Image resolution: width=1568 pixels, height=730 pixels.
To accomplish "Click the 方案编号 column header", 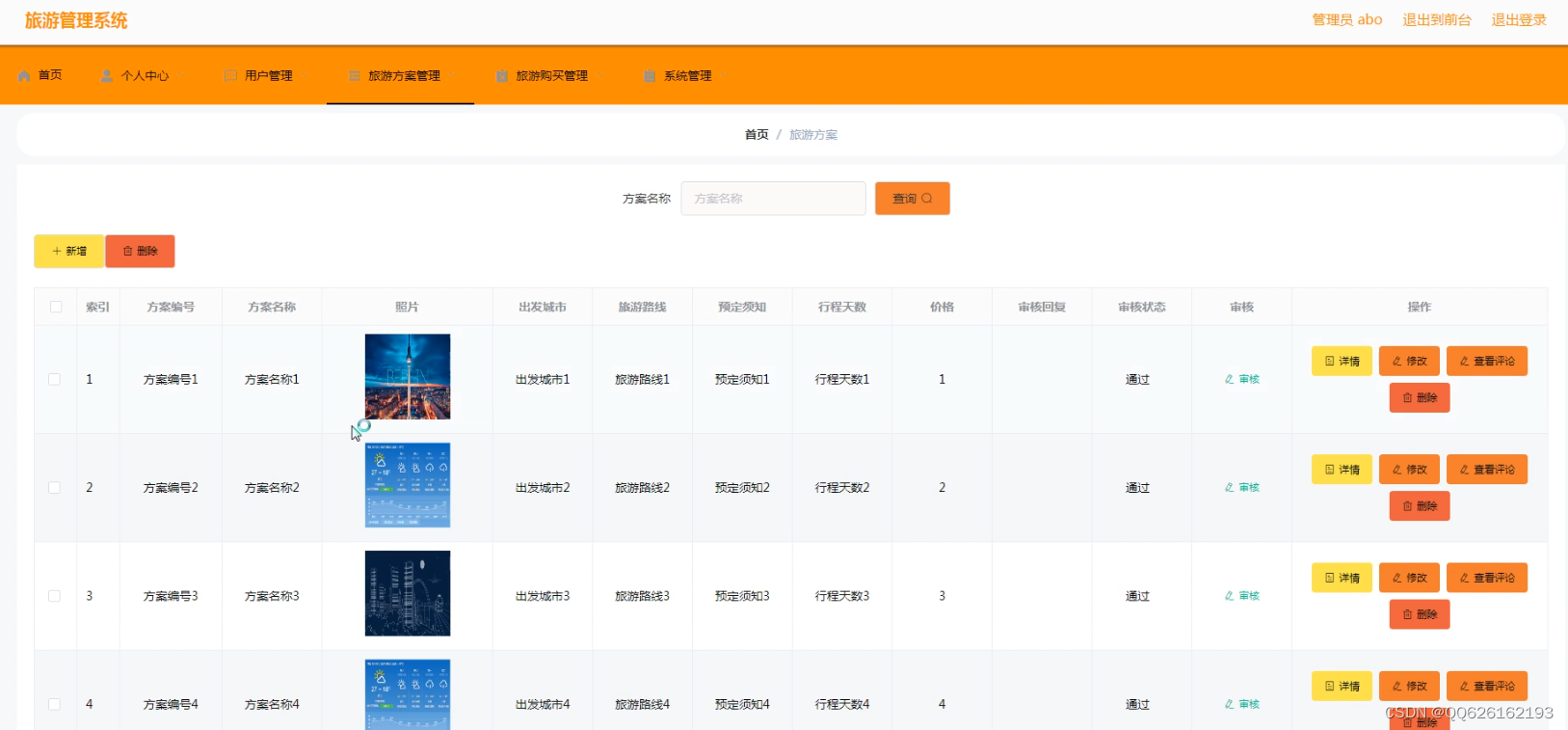I will point(171,307).
